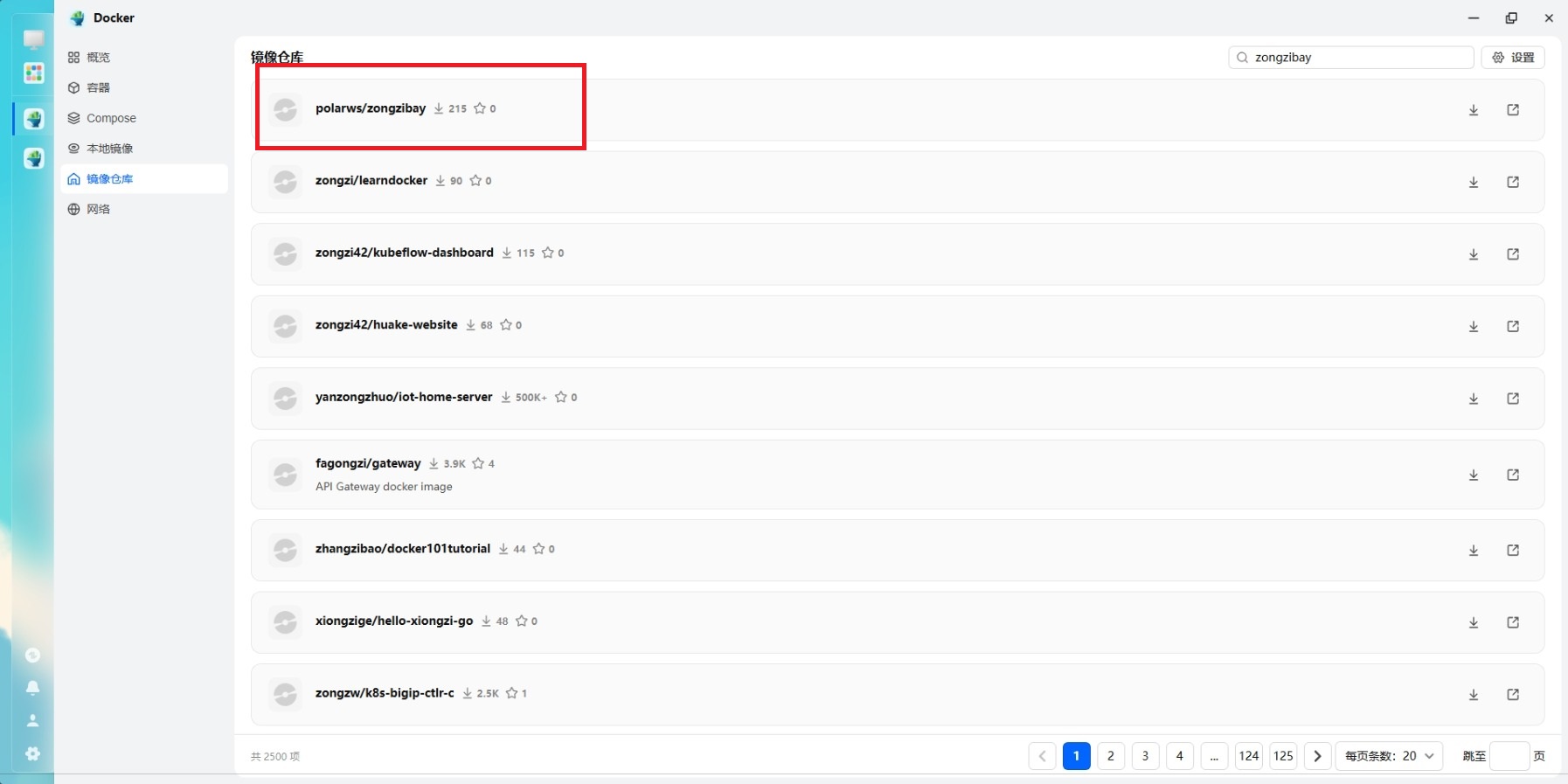The height and width of the screenshot is (784, 1568).
Task: Open the 概览 overview section
Action: (x=144, y=58)
